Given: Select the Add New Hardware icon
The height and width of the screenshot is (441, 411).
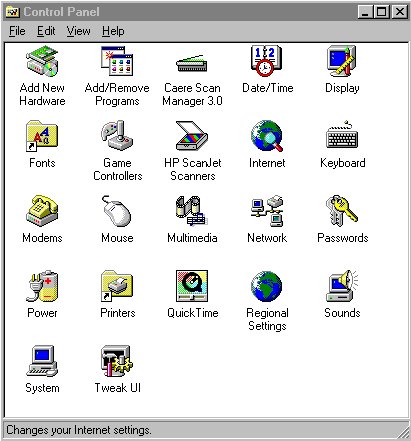Looking at the screenshot, I should (42, 61).
